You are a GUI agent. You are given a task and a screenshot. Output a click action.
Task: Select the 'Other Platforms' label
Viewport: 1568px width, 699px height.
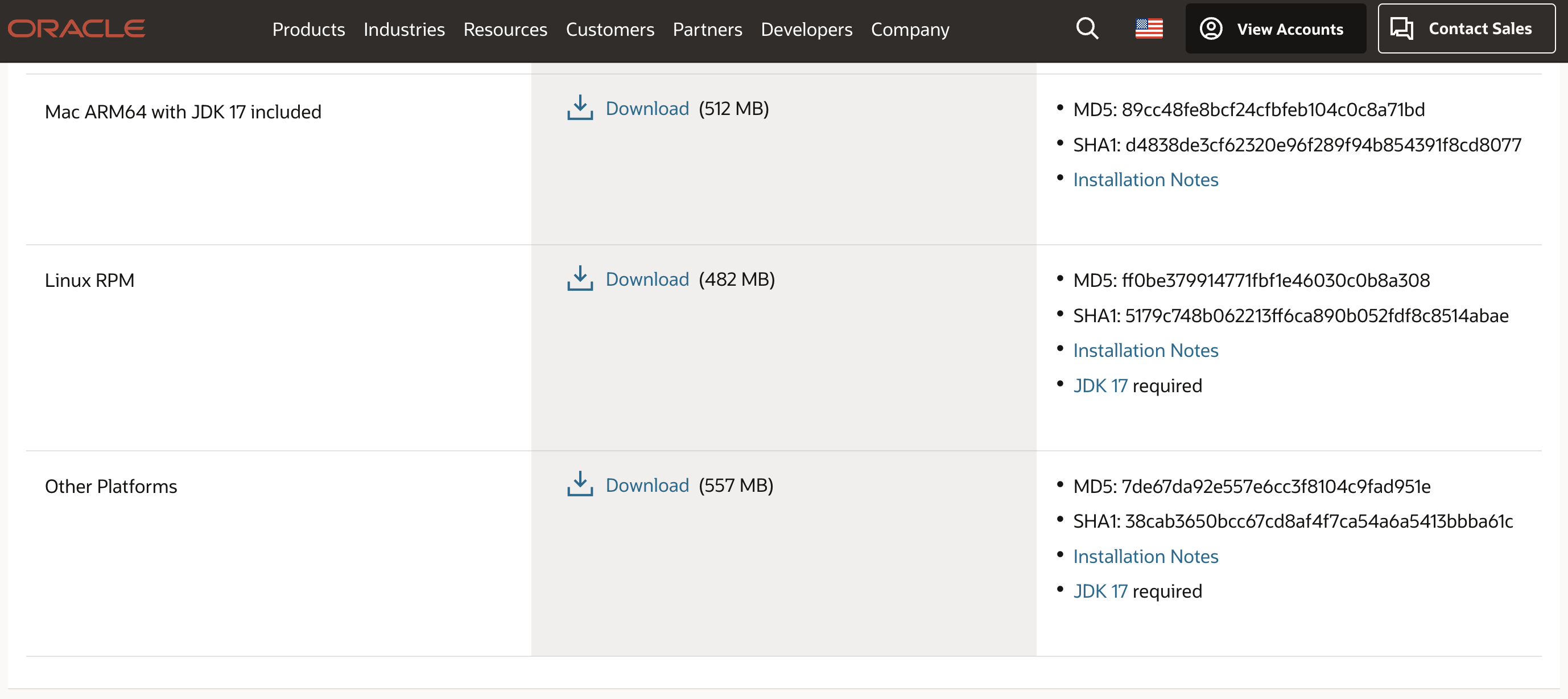111,487
